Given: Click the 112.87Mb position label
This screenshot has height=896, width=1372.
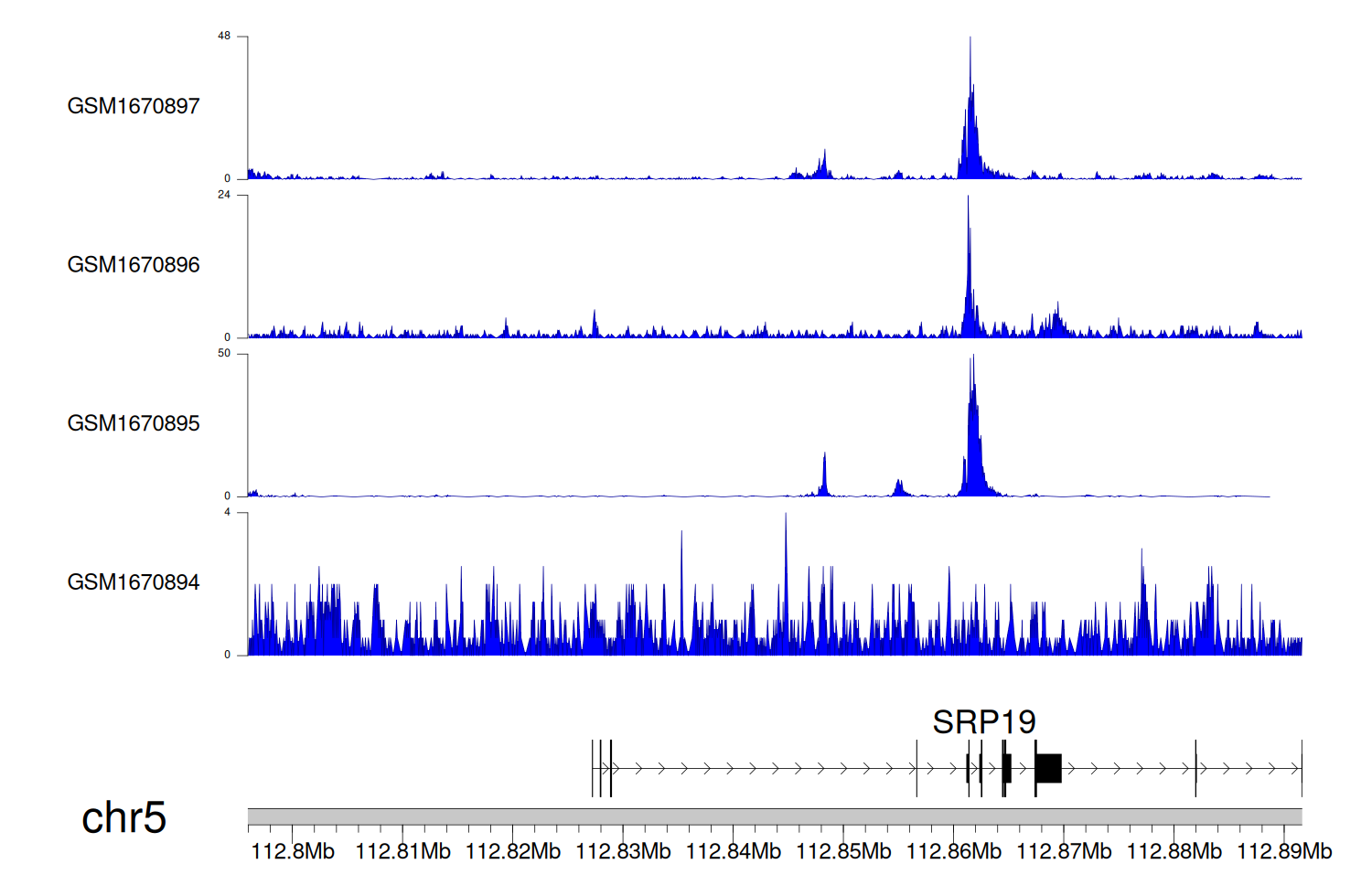Looking at the screenshot, I should [x=1064, y=852].
